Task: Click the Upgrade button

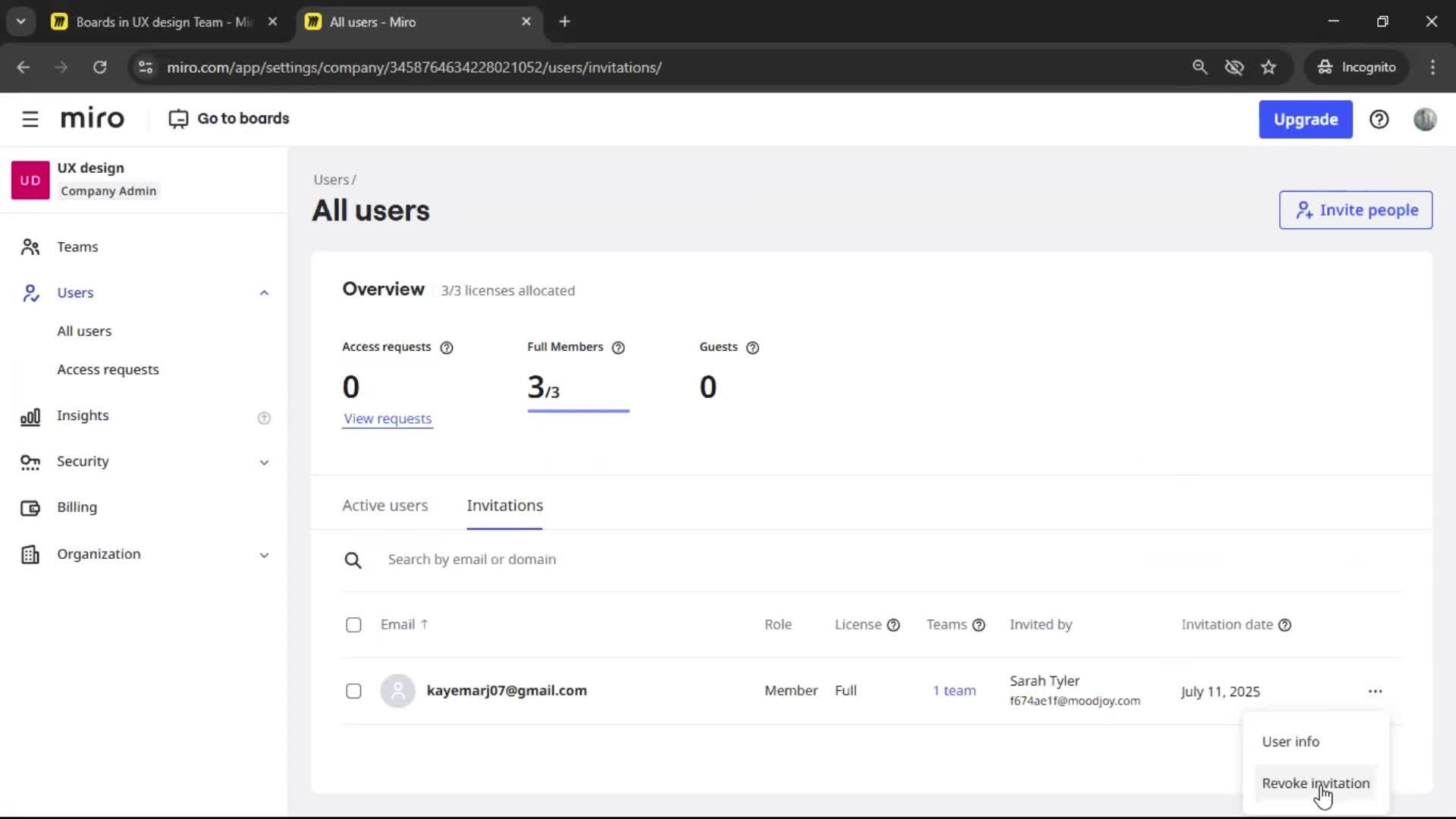Action: point(1305,119)
